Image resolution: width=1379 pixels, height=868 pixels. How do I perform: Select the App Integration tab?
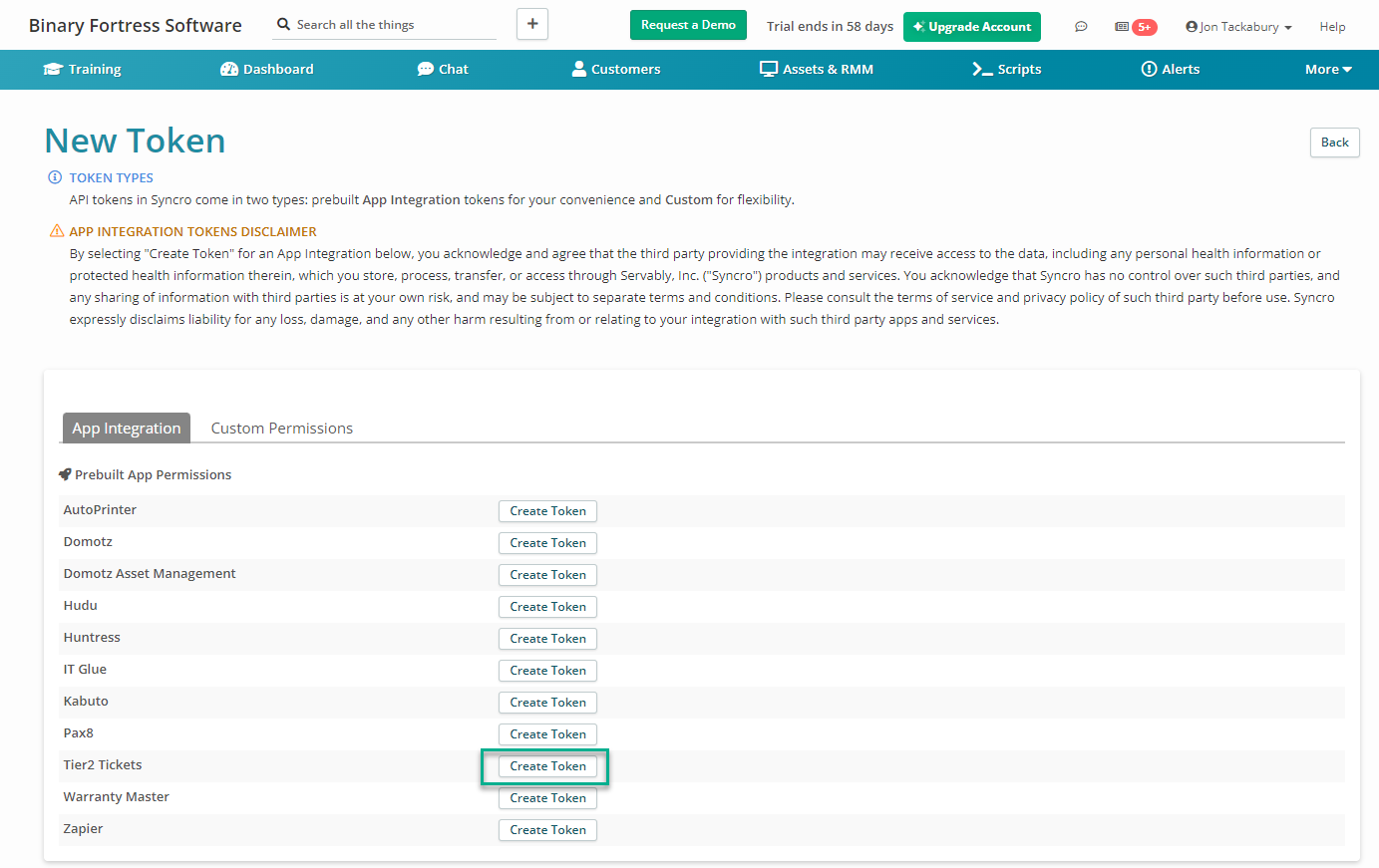pos(127,429)
